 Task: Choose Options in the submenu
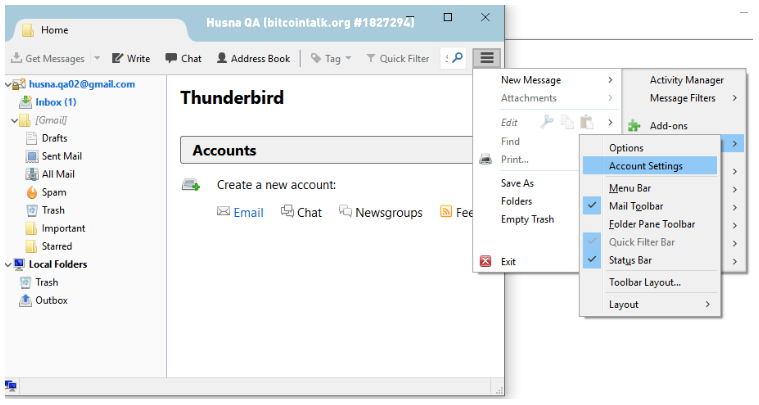click(650, 148)
